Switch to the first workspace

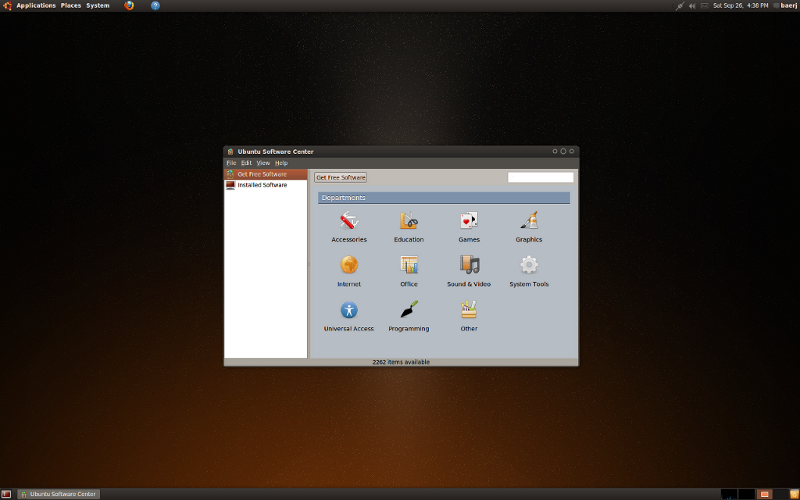click(x=729, y=494)
